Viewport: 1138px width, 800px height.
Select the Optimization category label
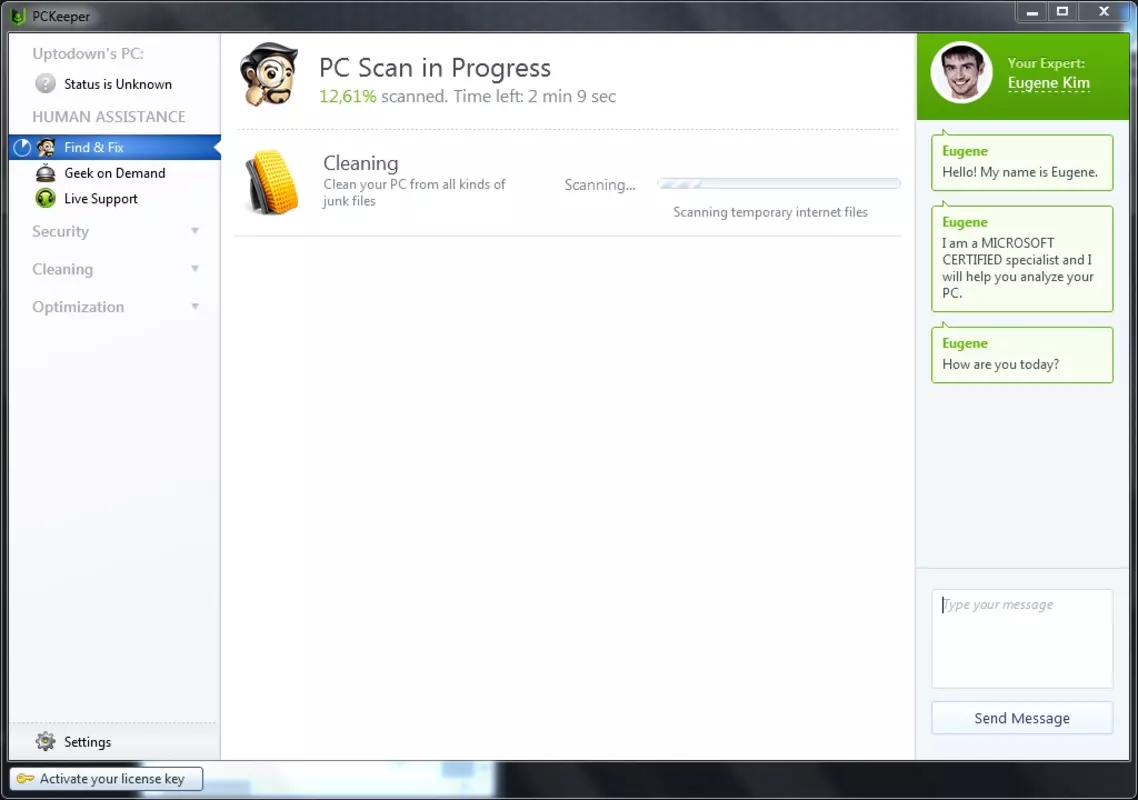tap(78, 306)
